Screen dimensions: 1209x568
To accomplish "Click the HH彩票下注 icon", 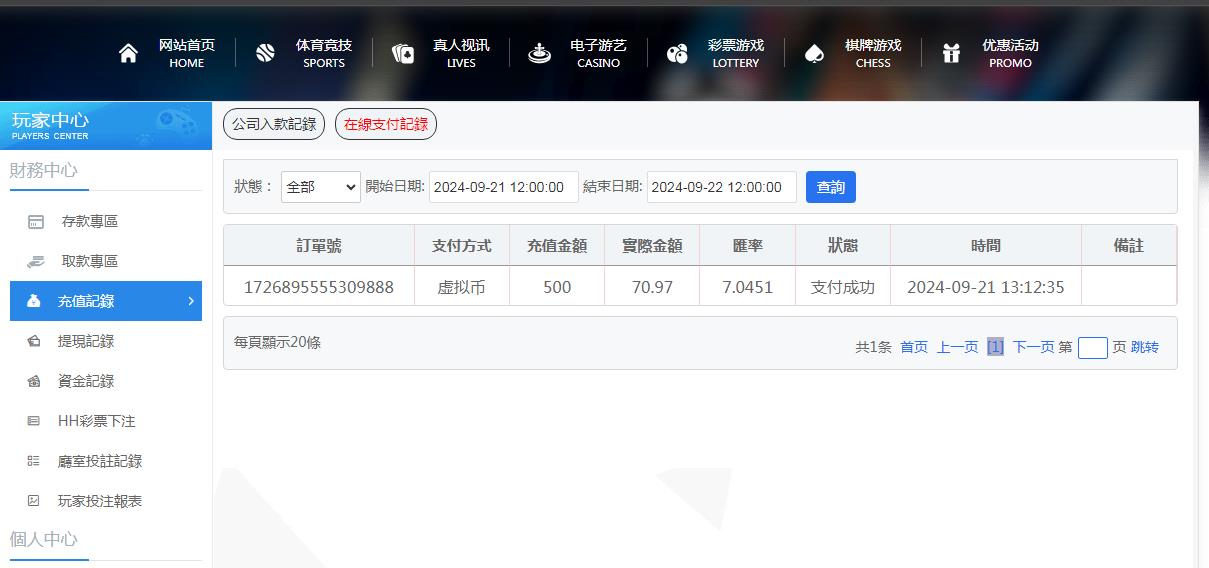I will [x=34, y=421].
